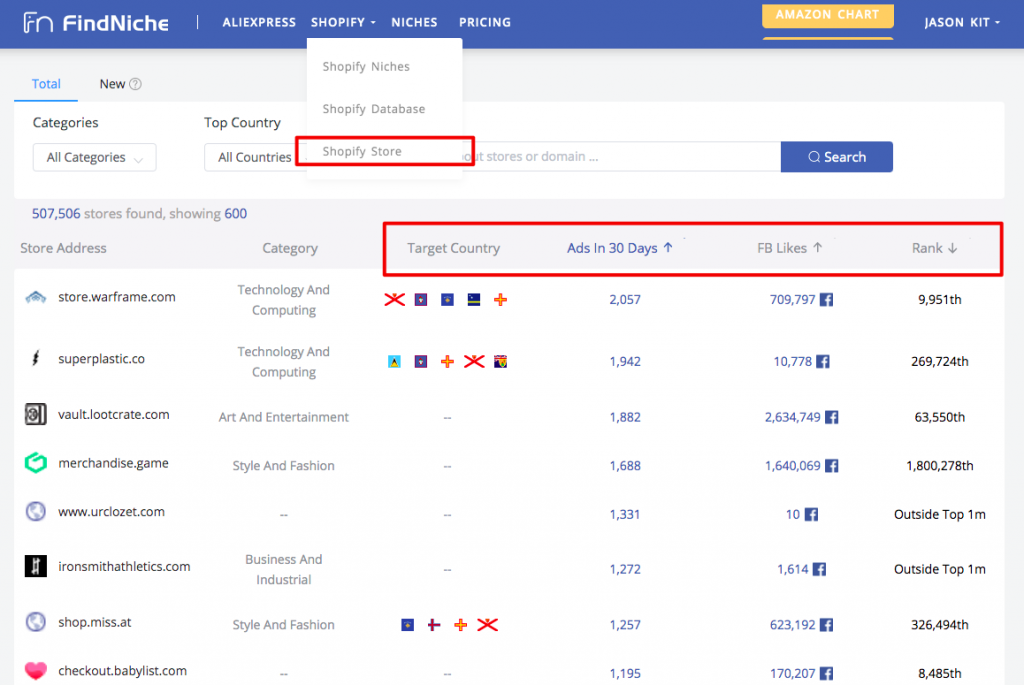The width and height of the screenshot is (1024, 685).
Task: Switch to the Total tab
Action: point(46,84)
